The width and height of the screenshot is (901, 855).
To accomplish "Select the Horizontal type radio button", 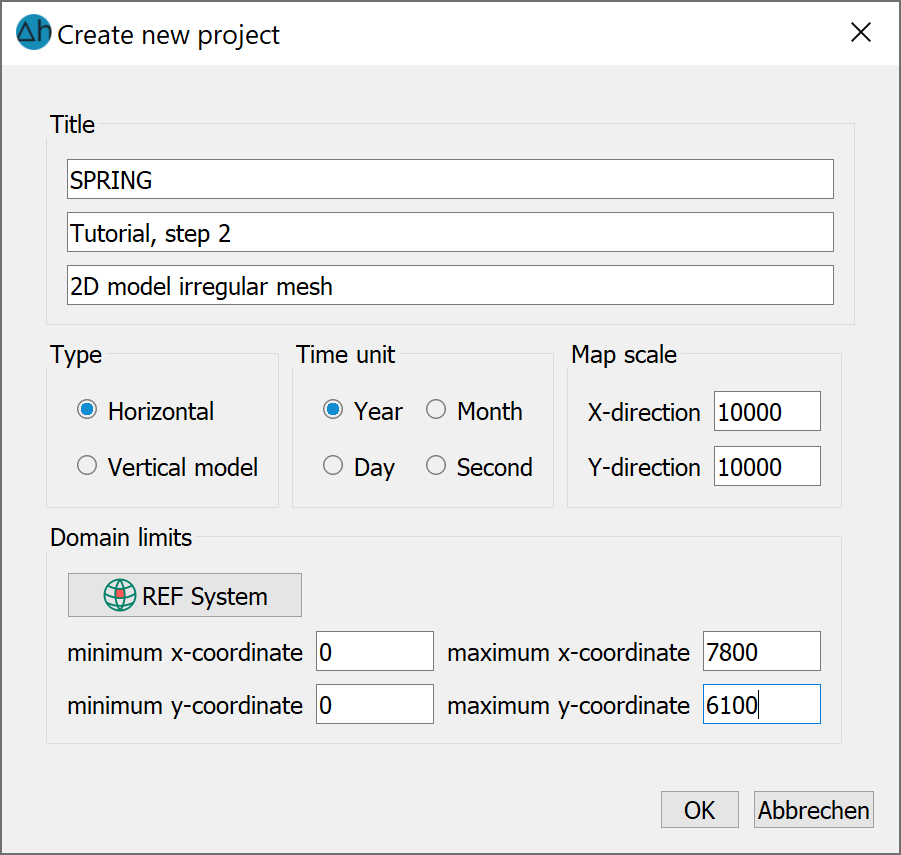I will pyautogui.click(x=87, y=410).
